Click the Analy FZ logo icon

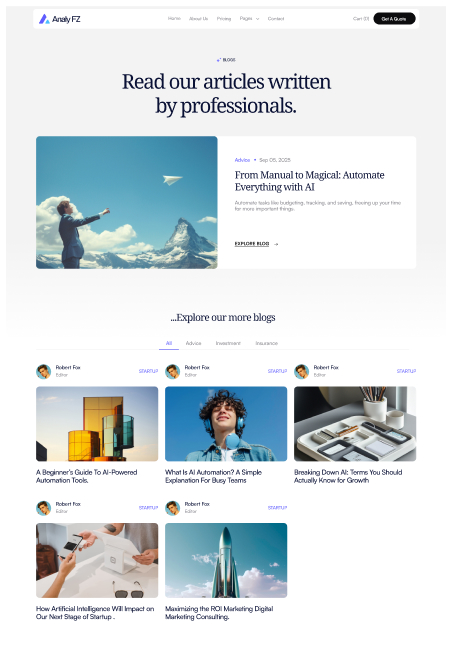(44, 19)
